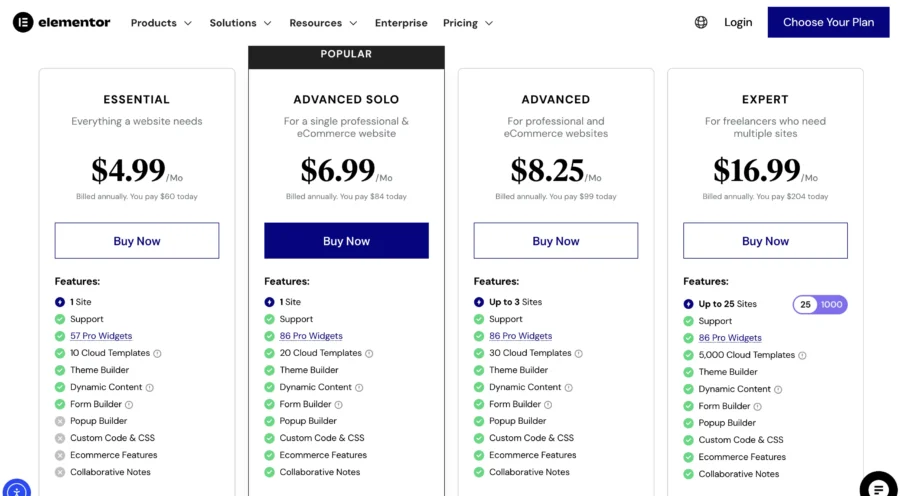Viewport: 900px width, 496px height.
Task: Click Dynamic Content info icon in Advanced plan
Action: pos(569,388)
